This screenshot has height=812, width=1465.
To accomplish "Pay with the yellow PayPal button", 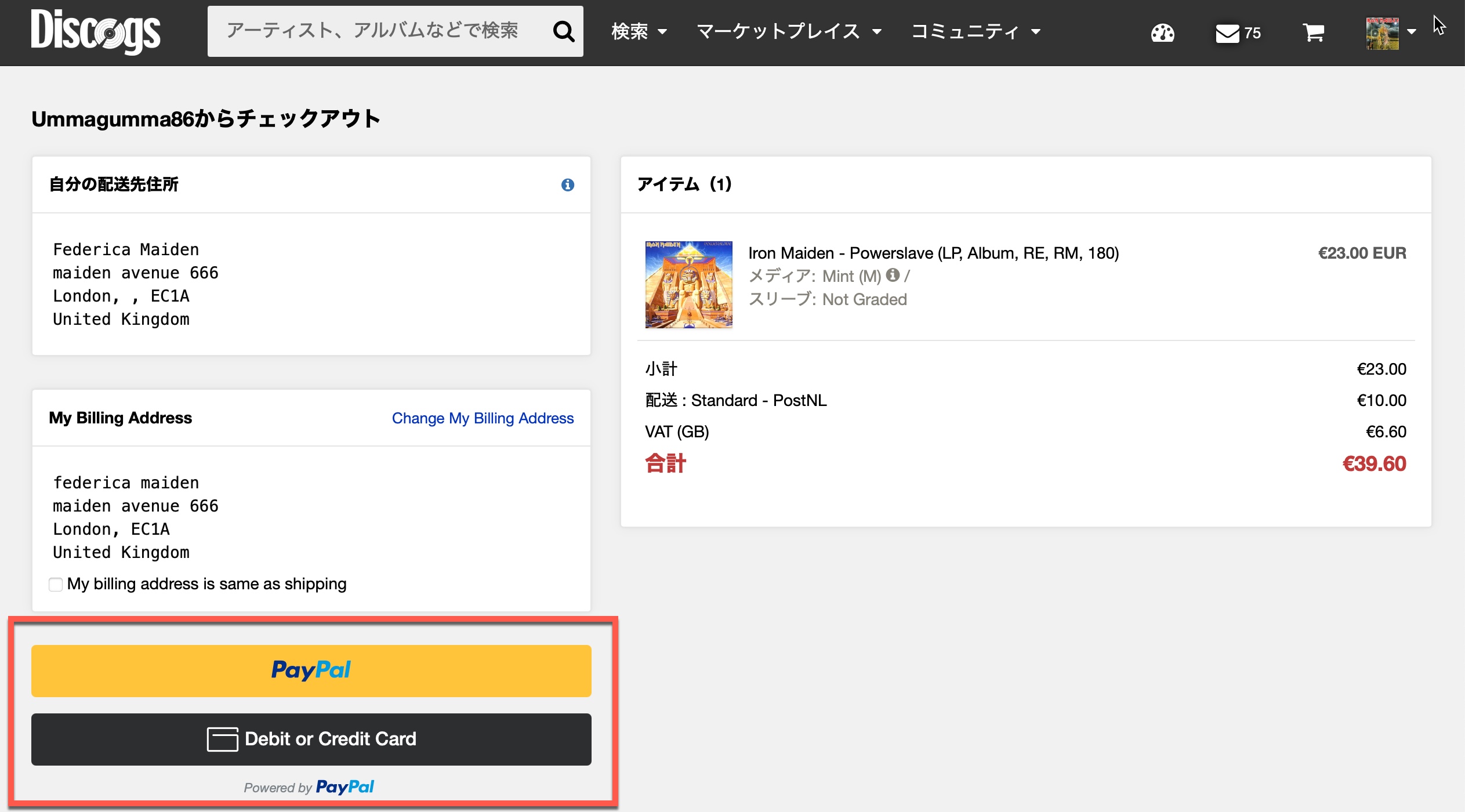I will pos(311,670).
